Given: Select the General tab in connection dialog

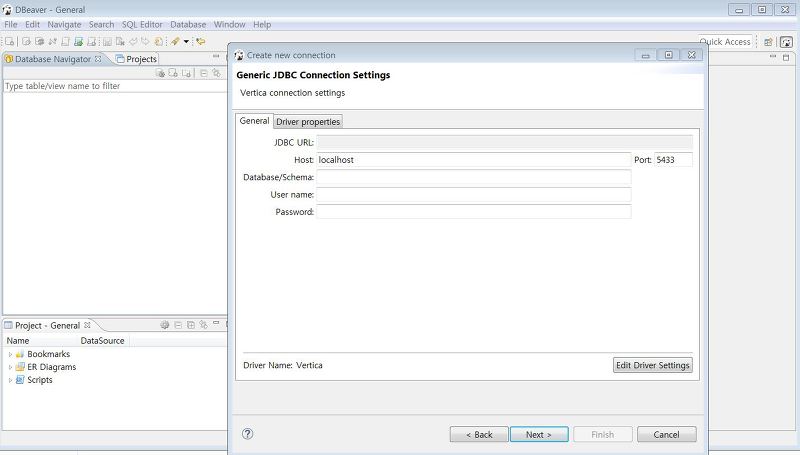Looking at the screenshot, I should pos(255,120).
